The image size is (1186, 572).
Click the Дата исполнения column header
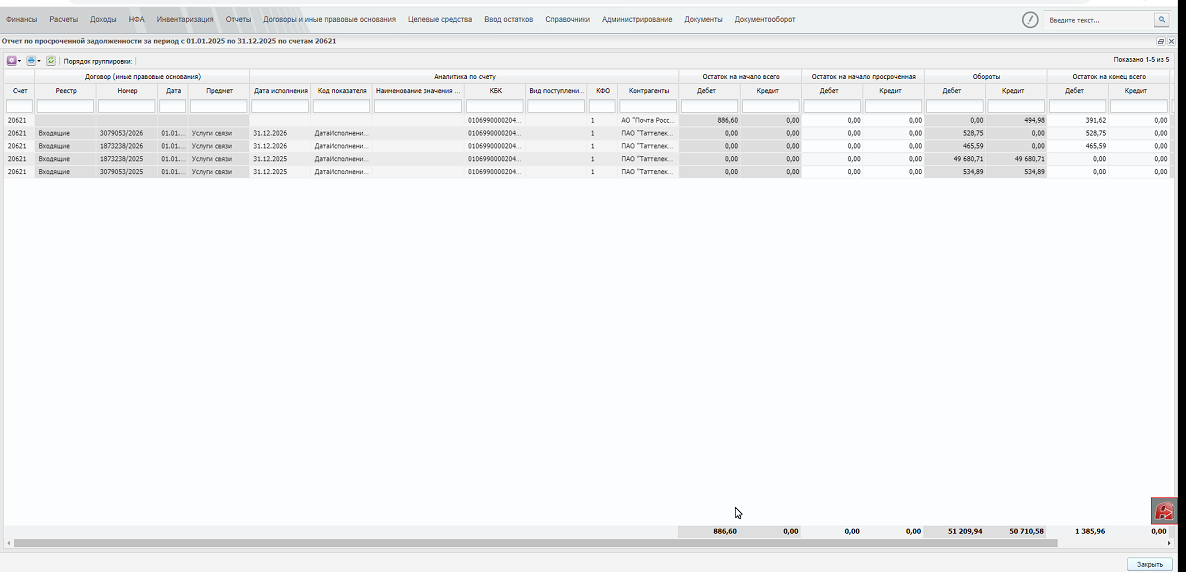[x=281, y=91]
